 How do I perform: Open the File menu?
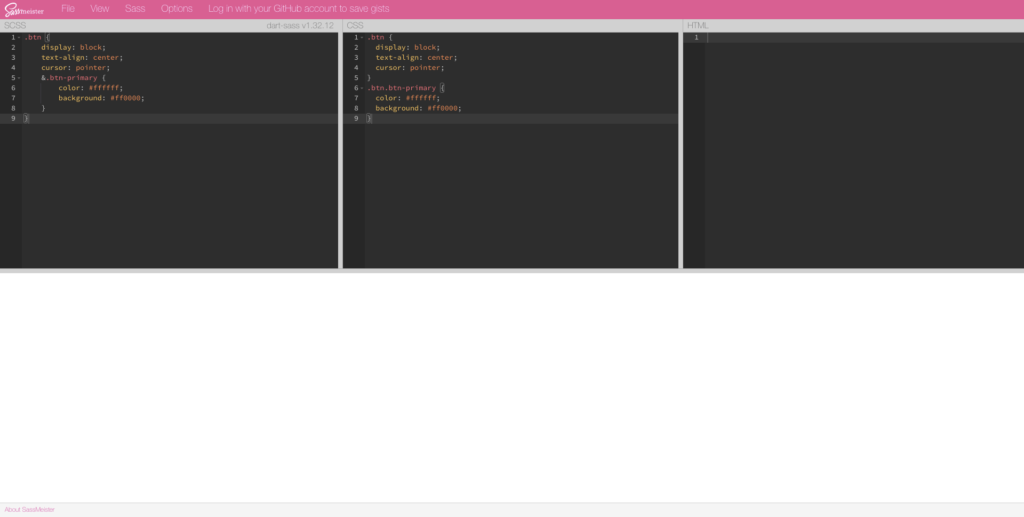(x=68, y=8)
